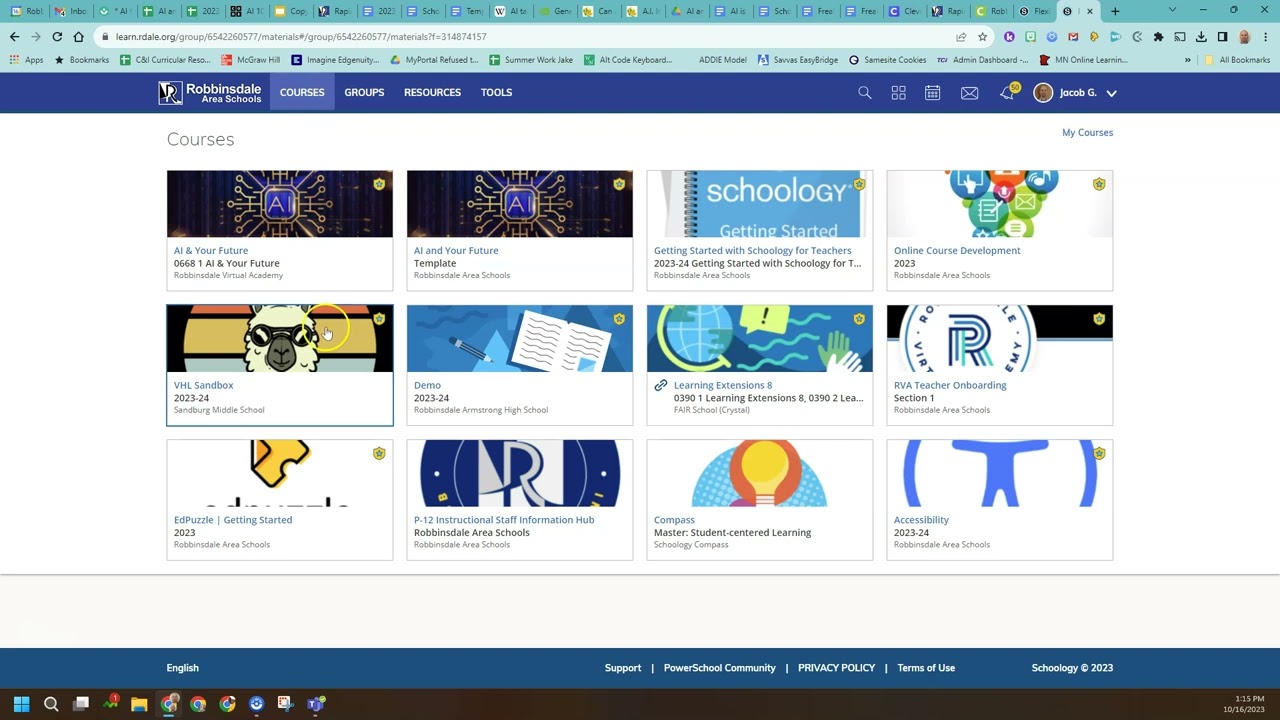The height and width of the screenshot is (720, 1280).
Task: Open the Savvas EasyBridge bookmark
Action: coord(797,60)
